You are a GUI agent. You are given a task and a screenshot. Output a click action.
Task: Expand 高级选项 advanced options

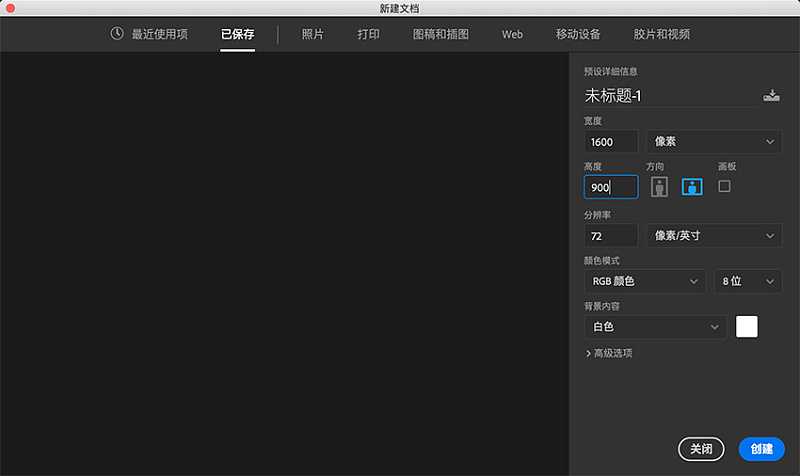pyautogui.click(x=609, y=353)
